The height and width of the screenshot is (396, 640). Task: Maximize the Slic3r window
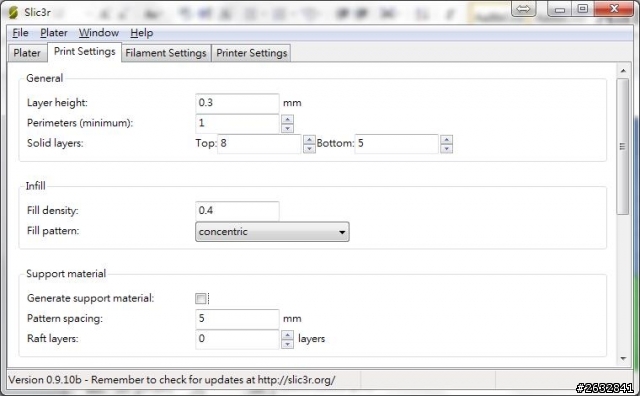[x=583, y=9]
